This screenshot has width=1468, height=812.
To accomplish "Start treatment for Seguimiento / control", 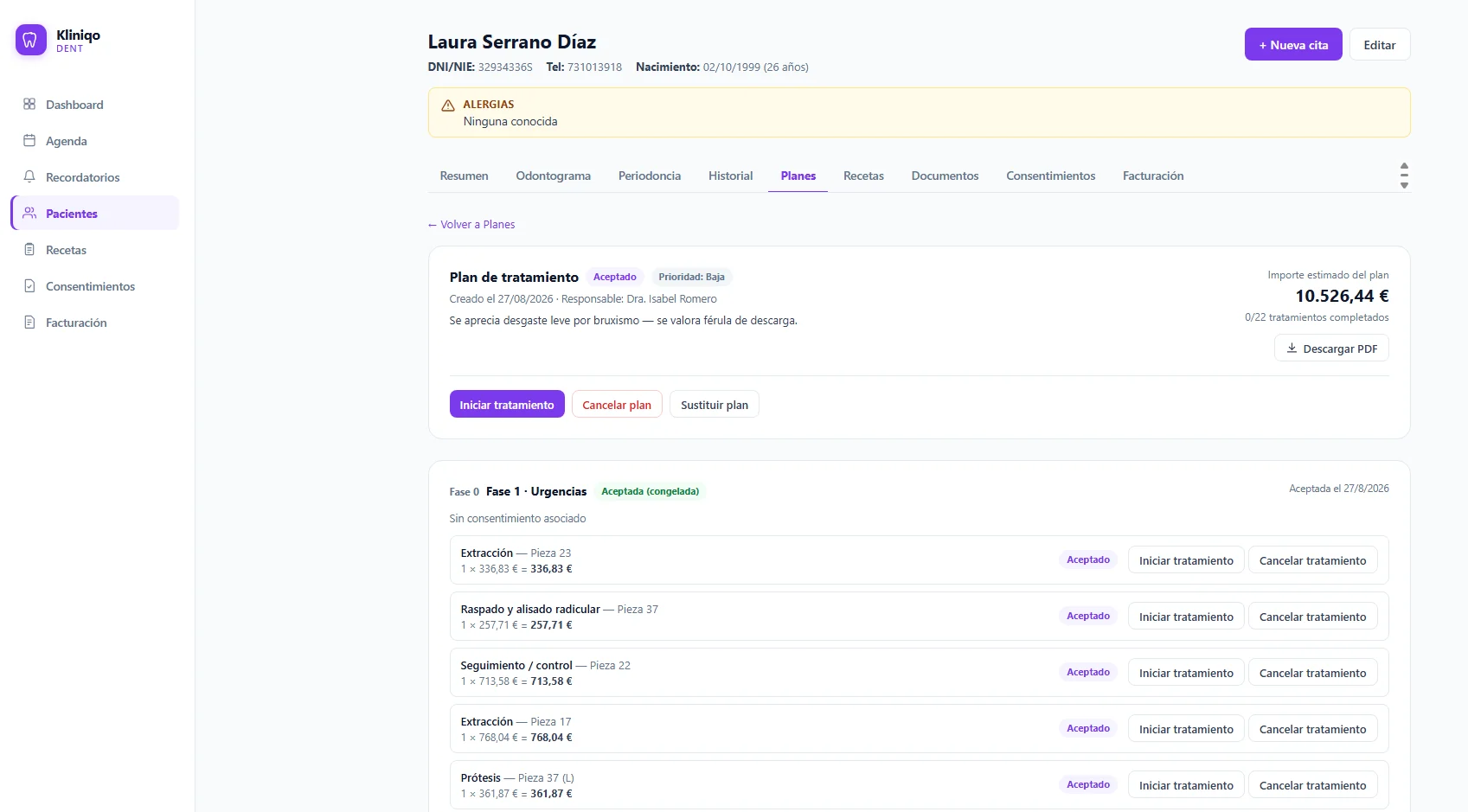I will tap(1186, 673).
